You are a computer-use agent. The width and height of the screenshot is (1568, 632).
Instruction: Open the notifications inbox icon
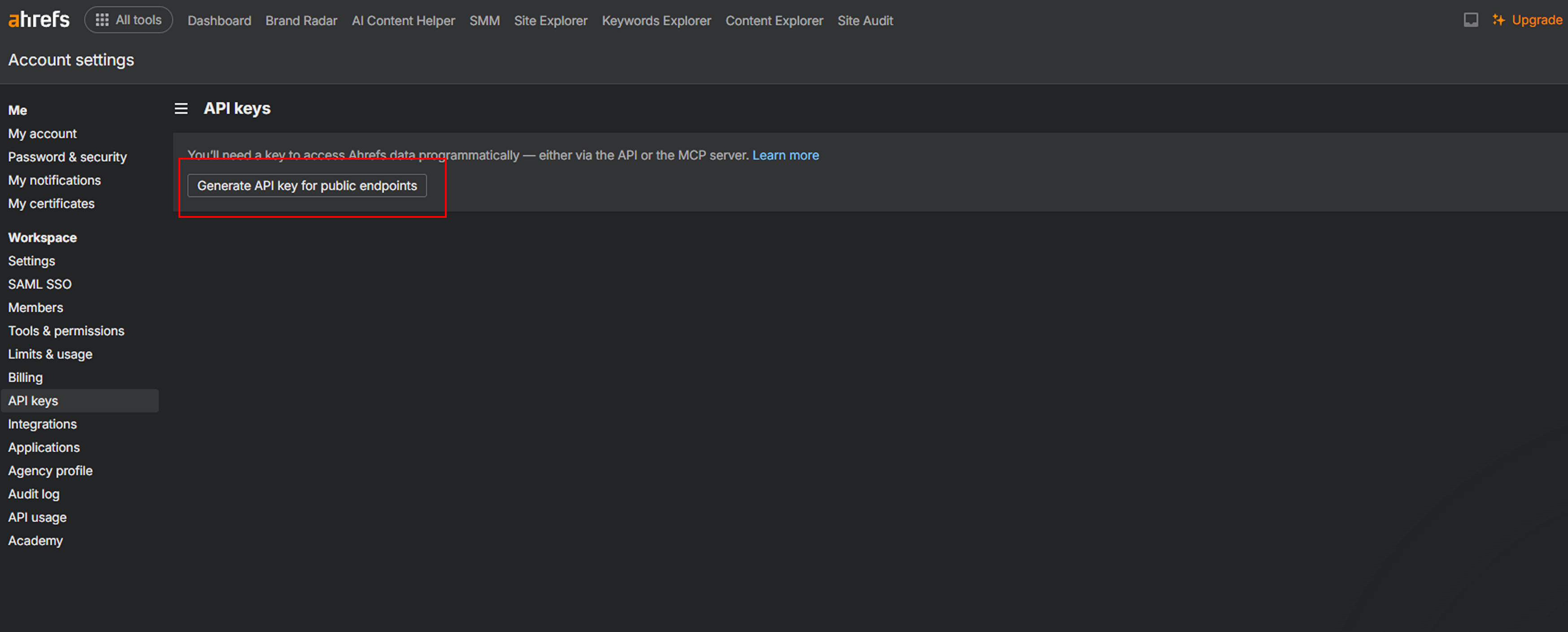1471,20
